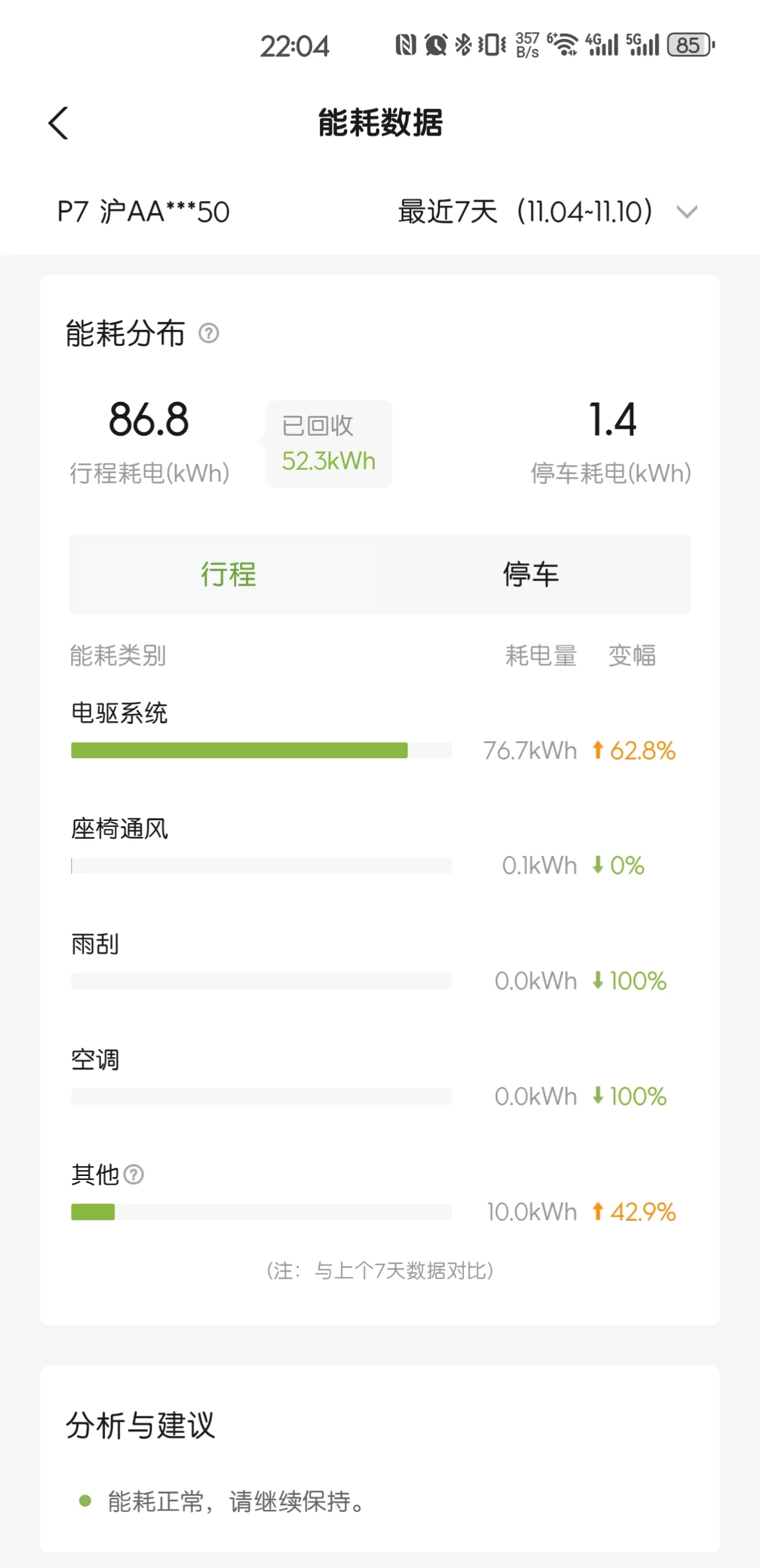Image resolution: width=760 pixels, height=1568 pixels.
Task: Tap the alarm icon in status bar
Action: [x=436, y=45]
